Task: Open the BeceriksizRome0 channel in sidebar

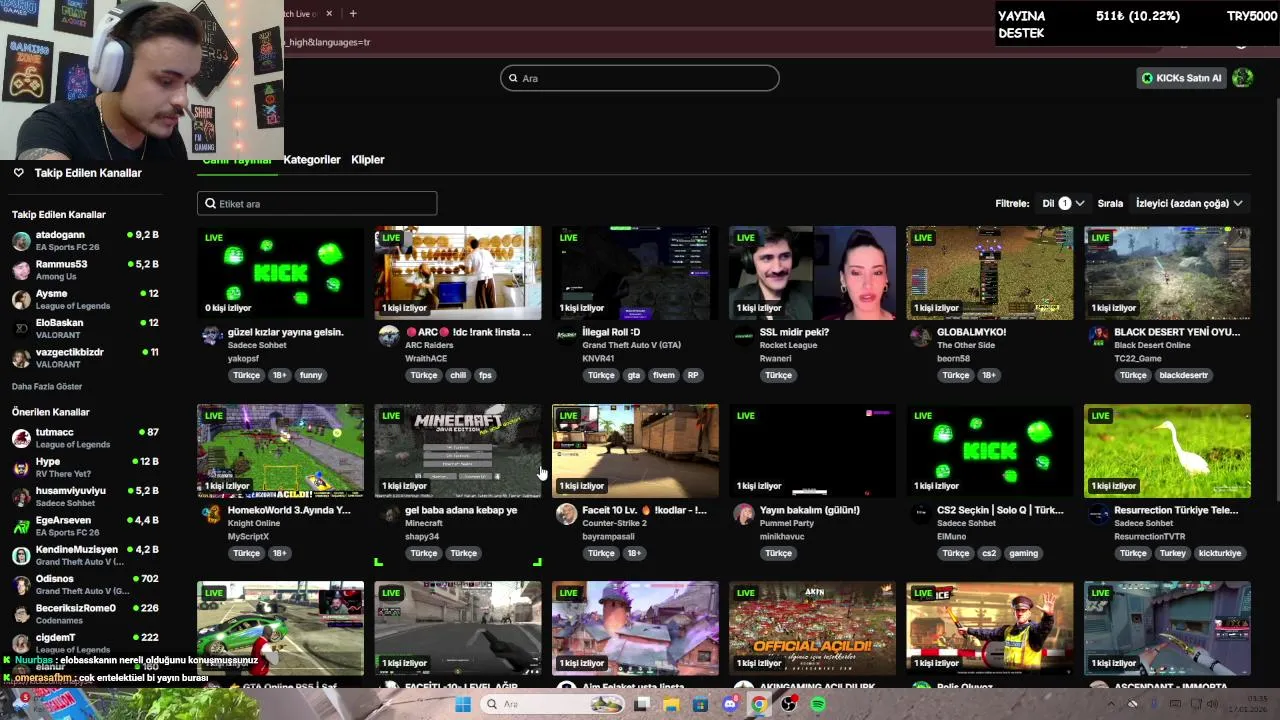Action: (x=85, y=613)
